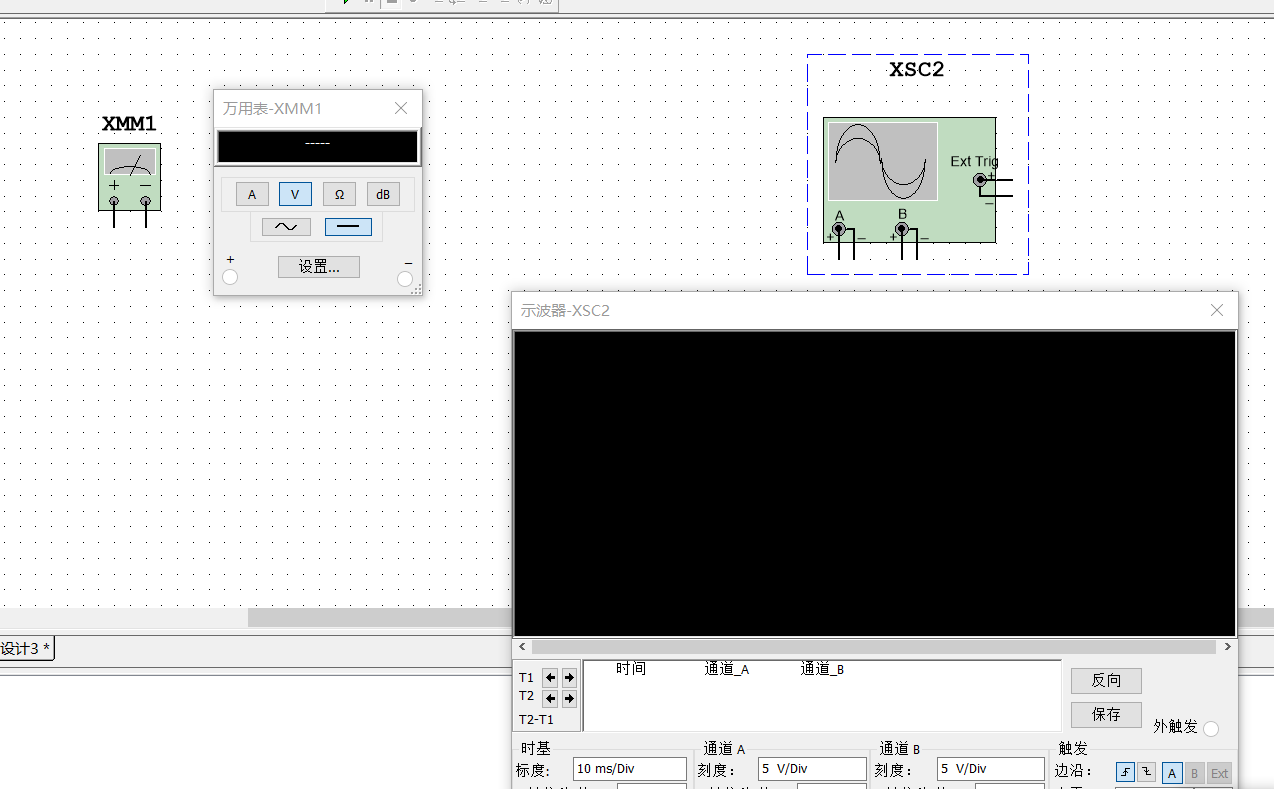1274x789 pixels.
Task: Click the multimeter minus terminal indicator
Action: click(405, 279)
